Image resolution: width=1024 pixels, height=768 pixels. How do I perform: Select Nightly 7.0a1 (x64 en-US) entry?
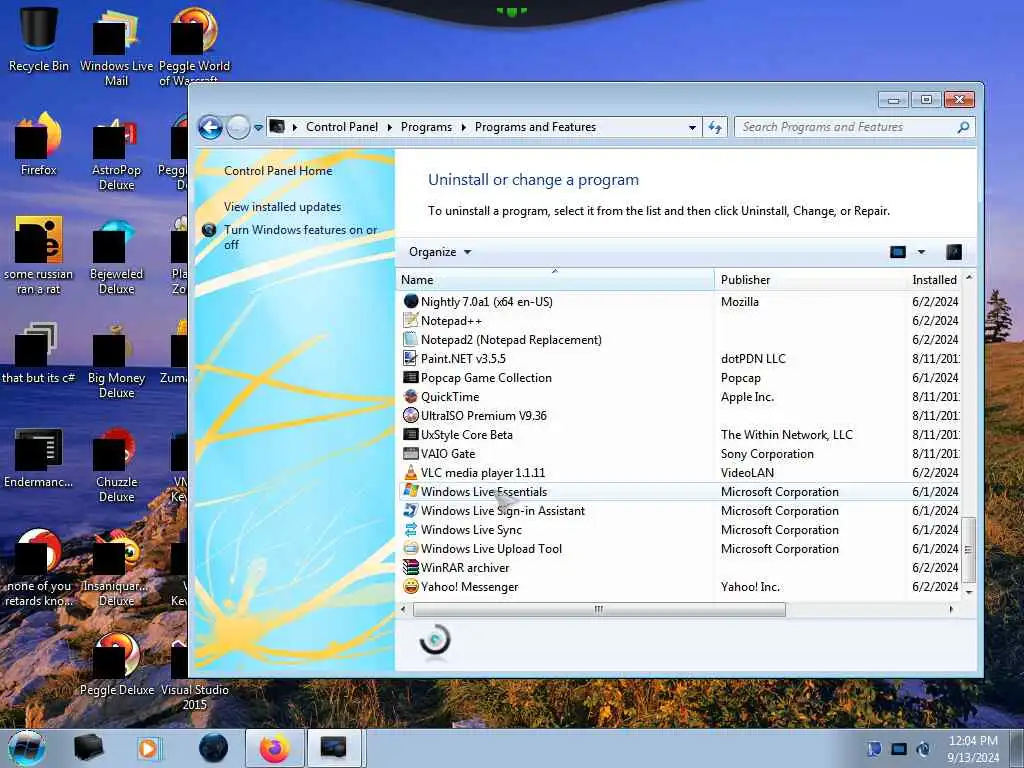679,302
